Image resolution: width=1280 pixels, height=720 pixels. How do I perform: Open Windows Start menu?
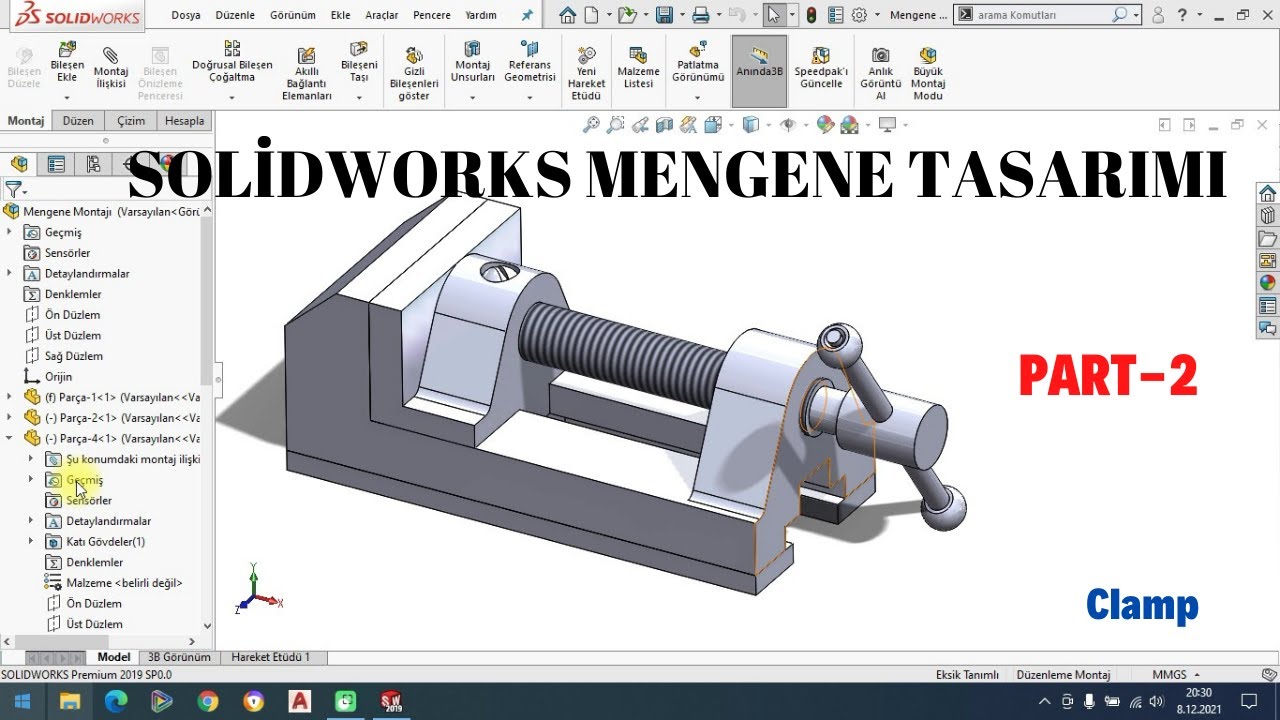21,701
